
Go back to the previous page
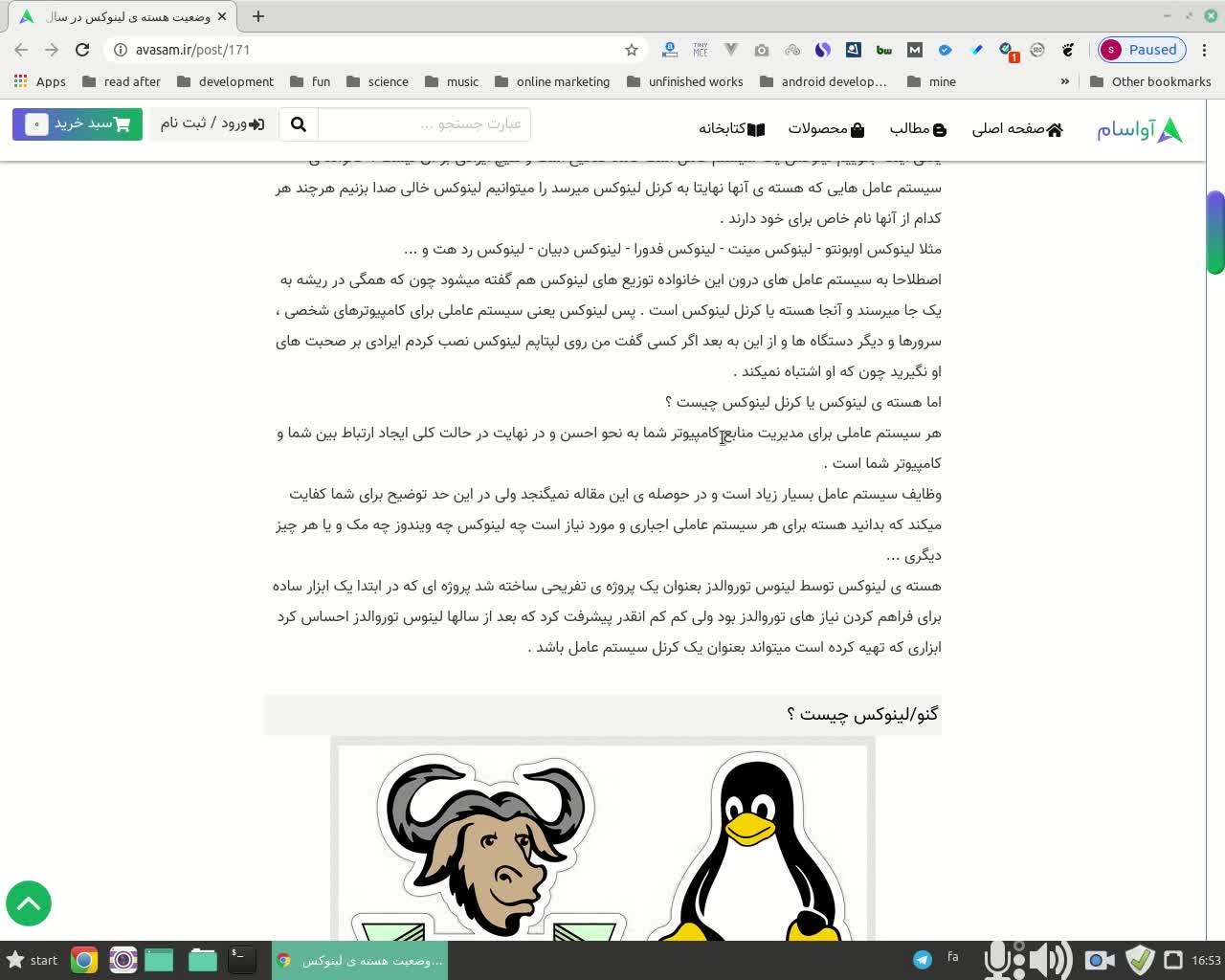pos(21,50)
